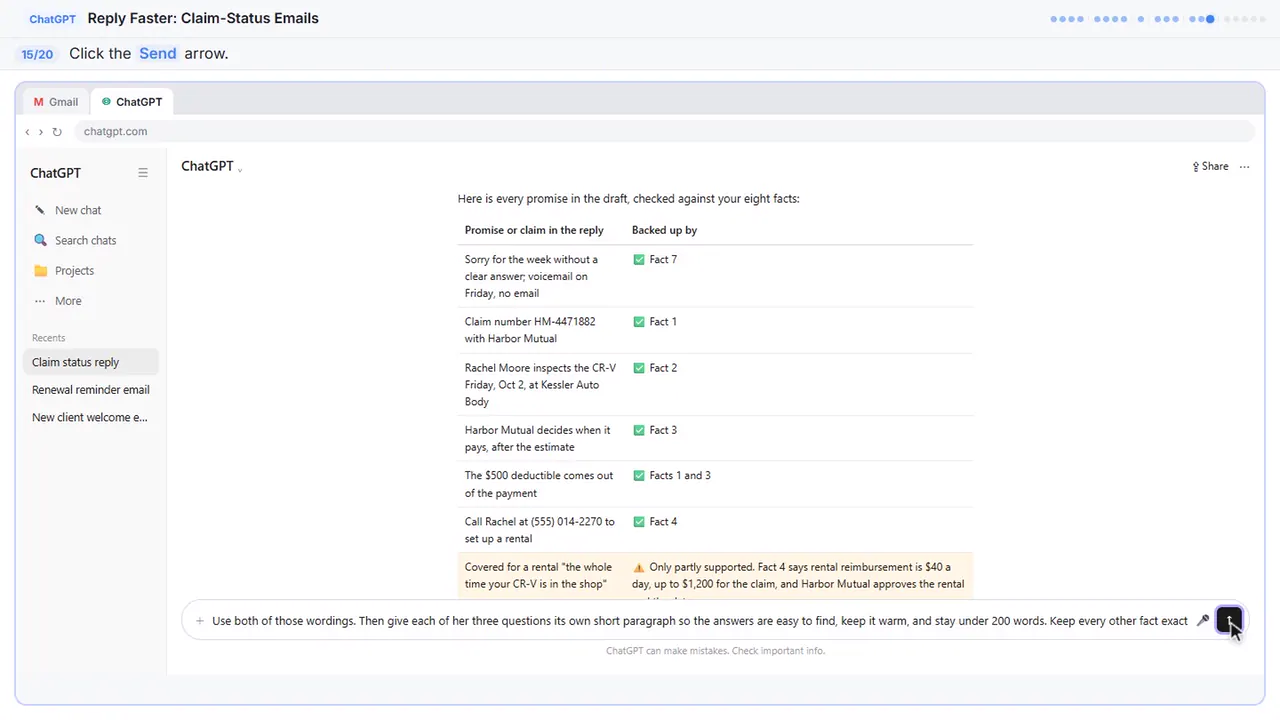Click the Send arrow button
The image size is (1280, 720).
tap(1229, 620)
